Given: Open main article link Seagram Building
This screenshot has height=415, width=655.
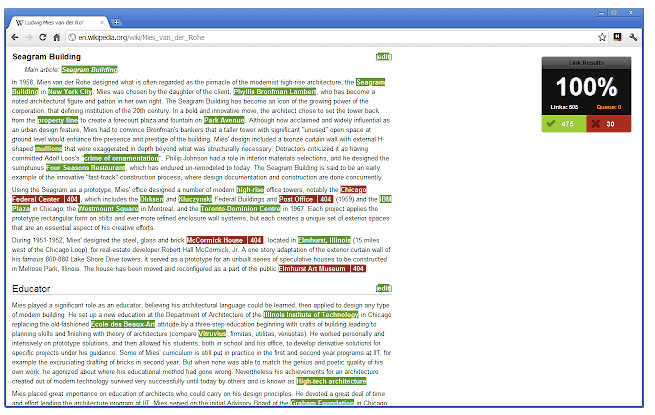Looking at the screenshot, I should (89, 69).
